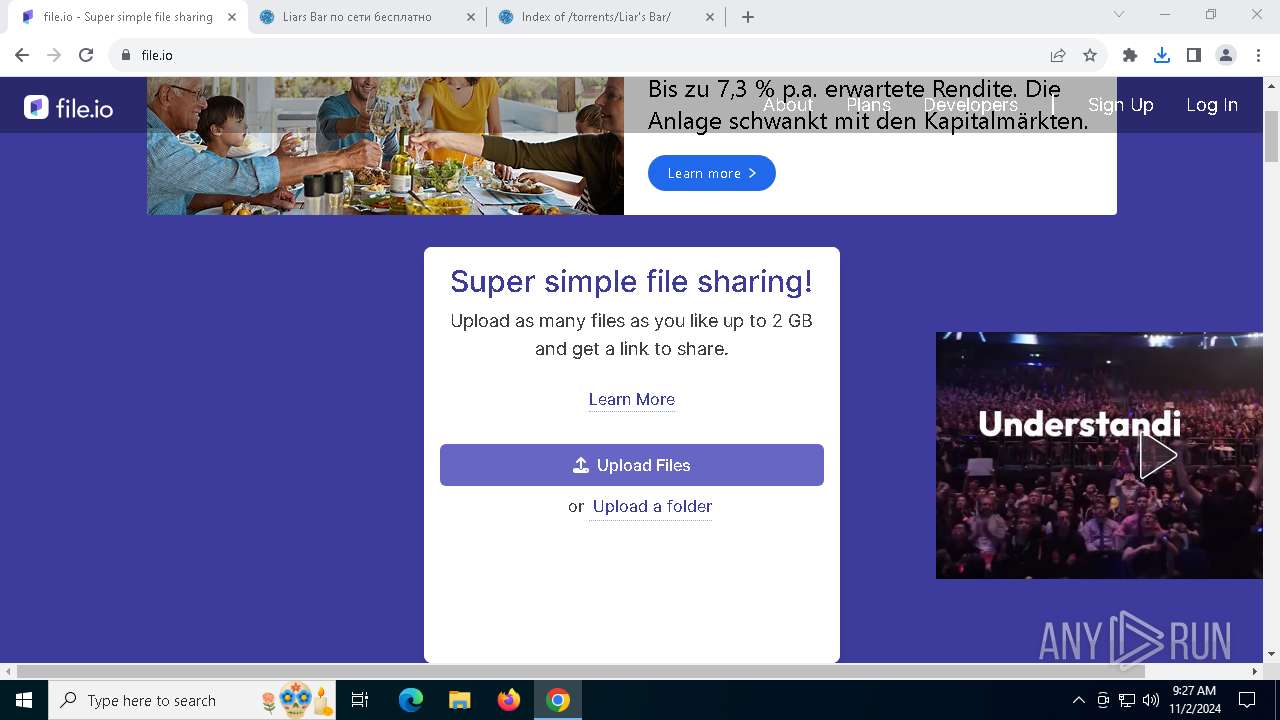Click the site security lock icon

coord(126,55)
